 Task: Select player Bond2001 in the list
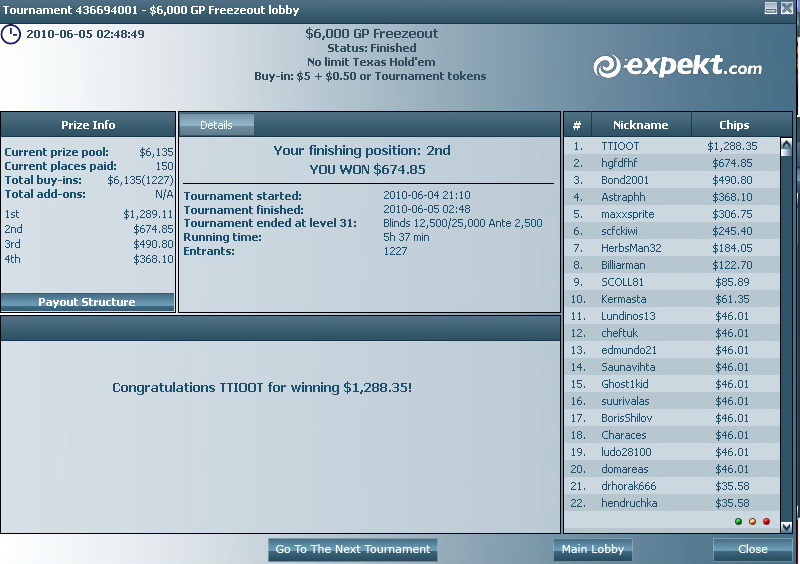(x=672, y=180)
